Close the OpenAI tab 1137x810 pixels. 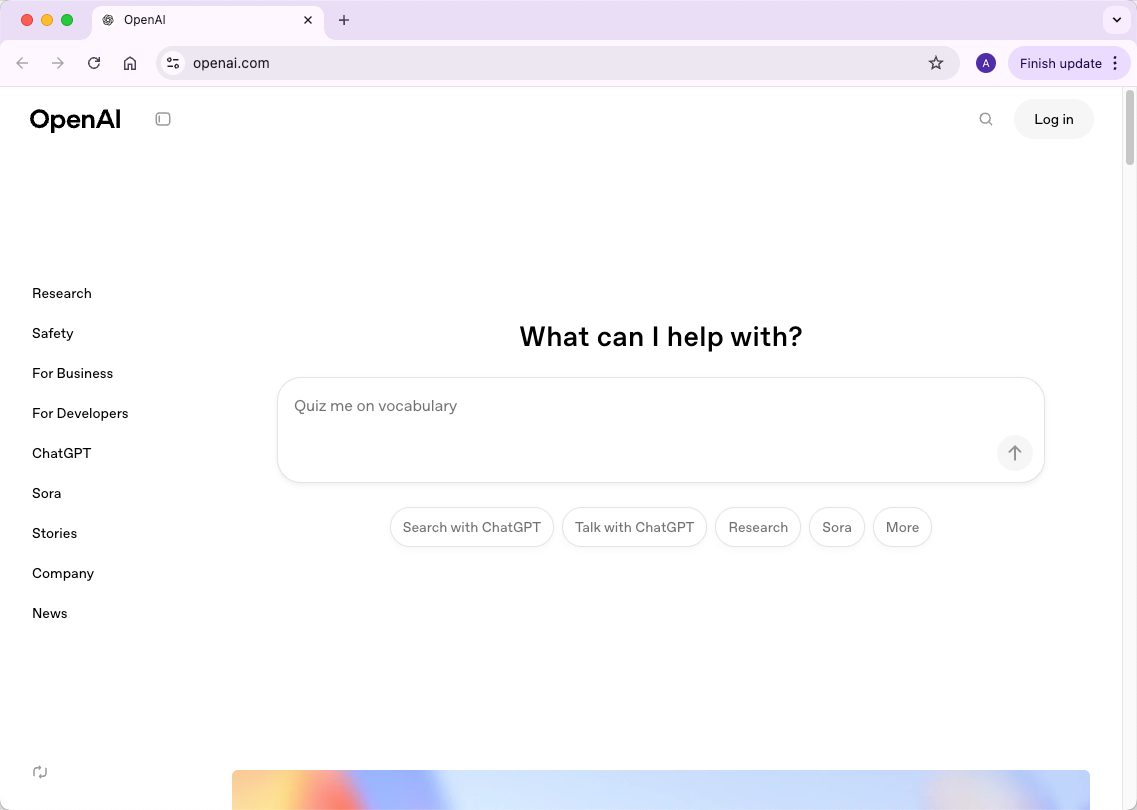(x=307, y=20)
